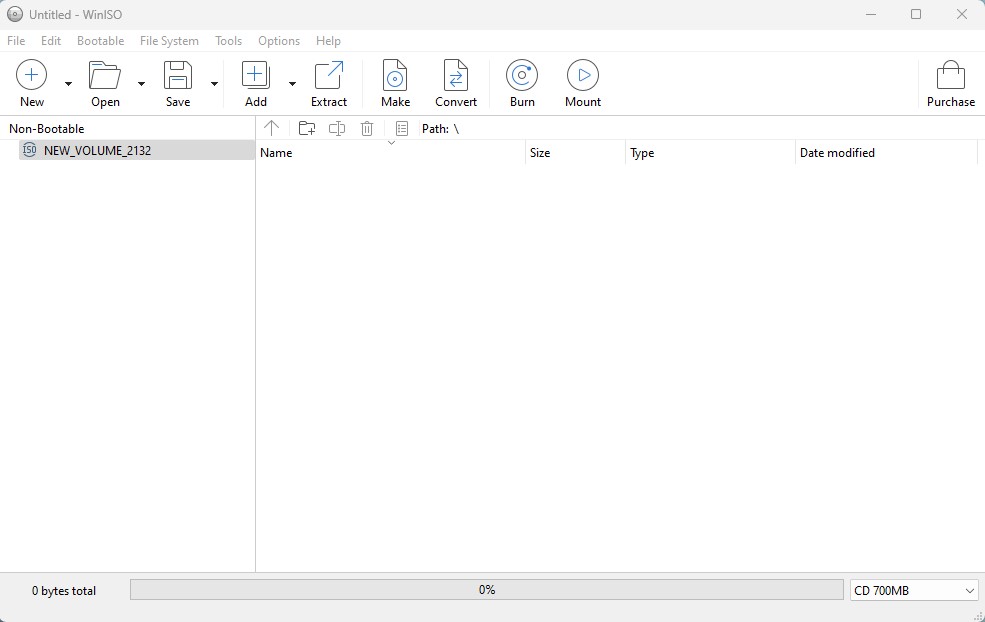
Task: Open the Options menu
Action: [279, 41]
